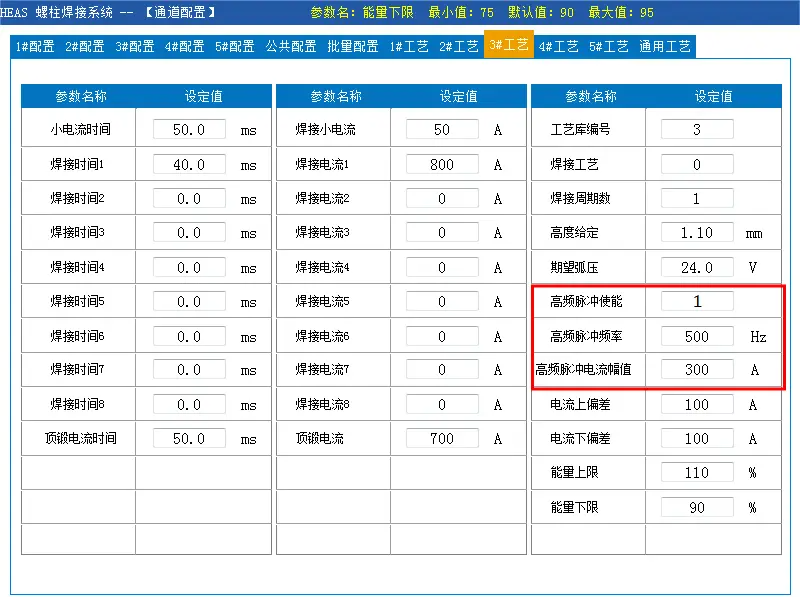The height and width of the screenshot is (597, 800).
Task: Click the 焊接时间6 input box
Action: tap(189, 336)
